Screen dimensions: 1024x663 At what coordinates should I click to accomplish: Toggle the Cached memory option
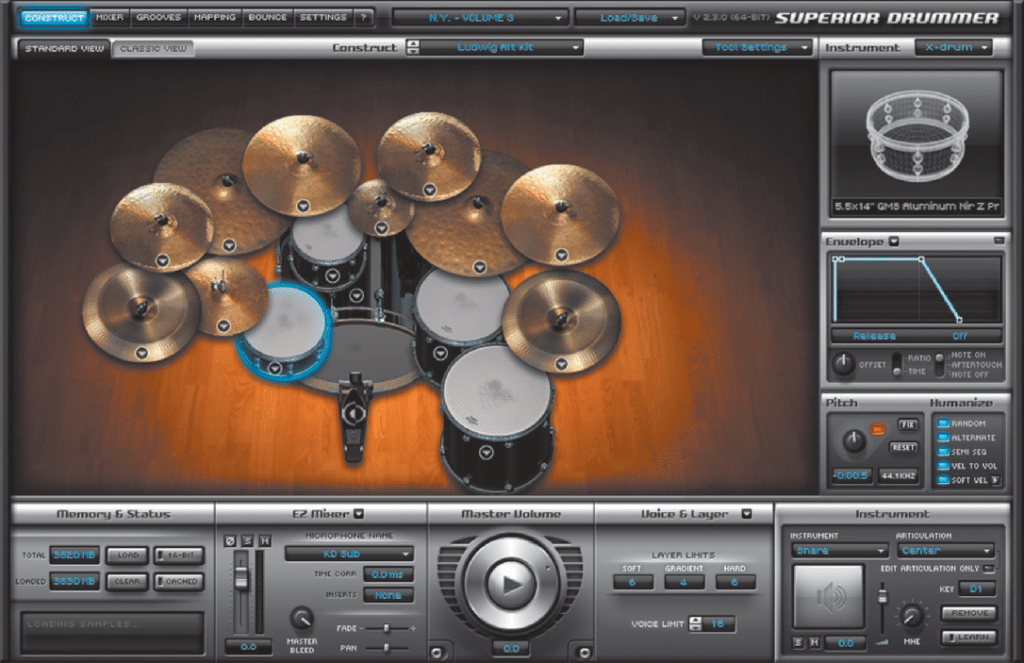[x=179, y=581]
